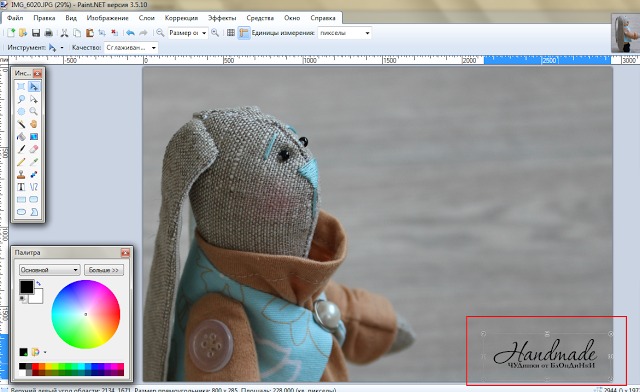This screenshot has width=640, height=392.
Task: Open the Окно menu
Action: point(292,18)
